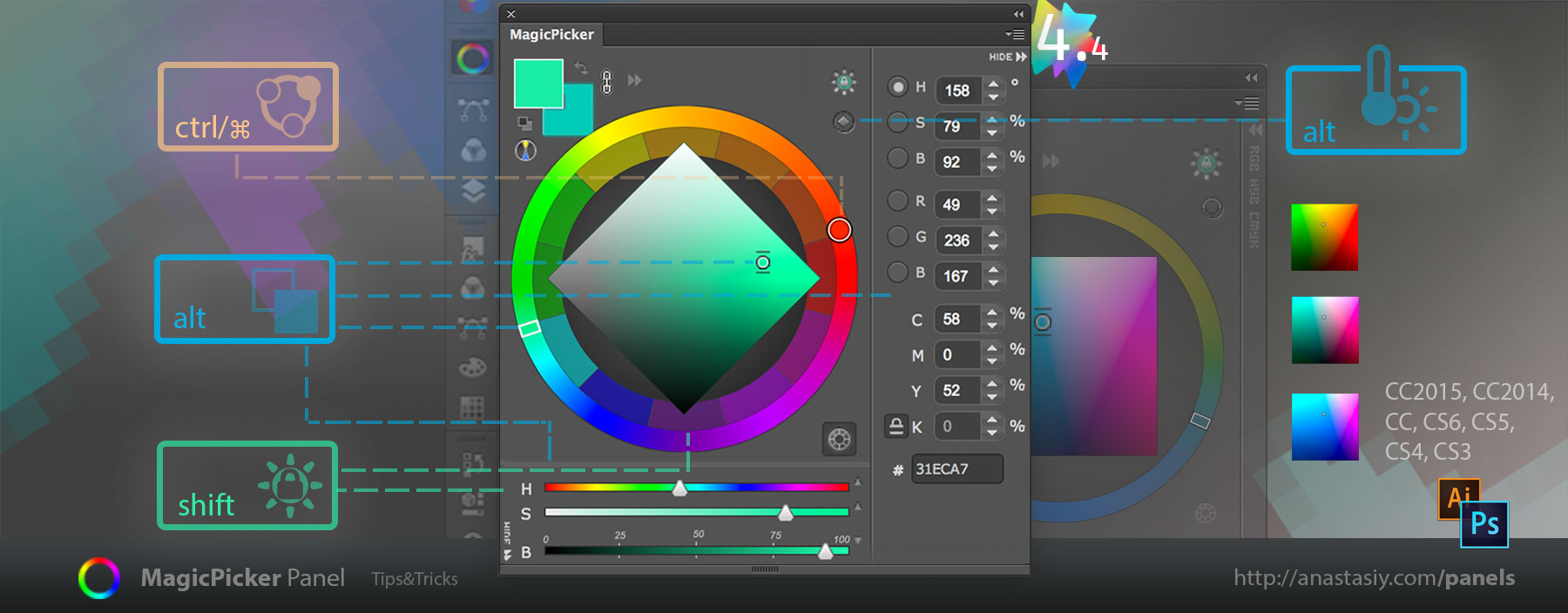Click the double-arrow icon next to the chain link
The width and height of the screenshot is (1568, 613).
click(x=635, y=80)
